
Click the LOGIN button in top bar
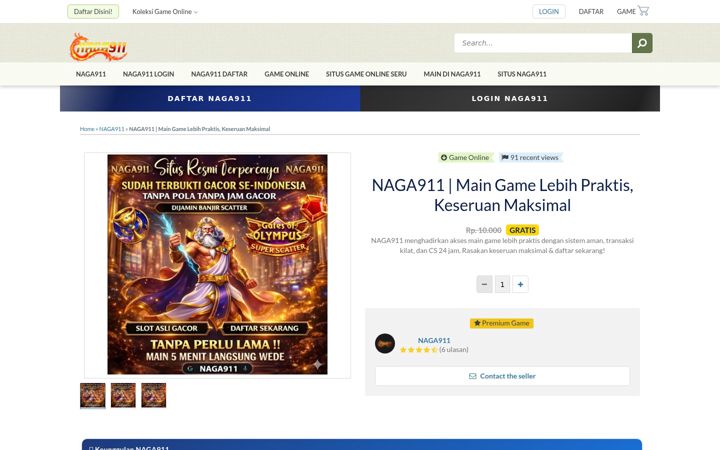549,11
